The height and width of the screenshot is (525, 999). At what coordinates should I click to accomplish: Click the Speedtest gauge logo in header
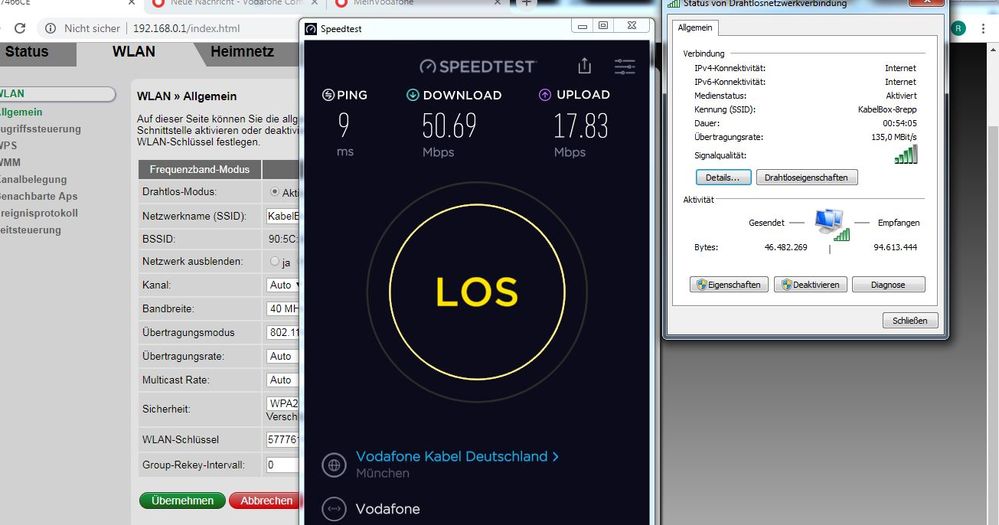(427, 66)
